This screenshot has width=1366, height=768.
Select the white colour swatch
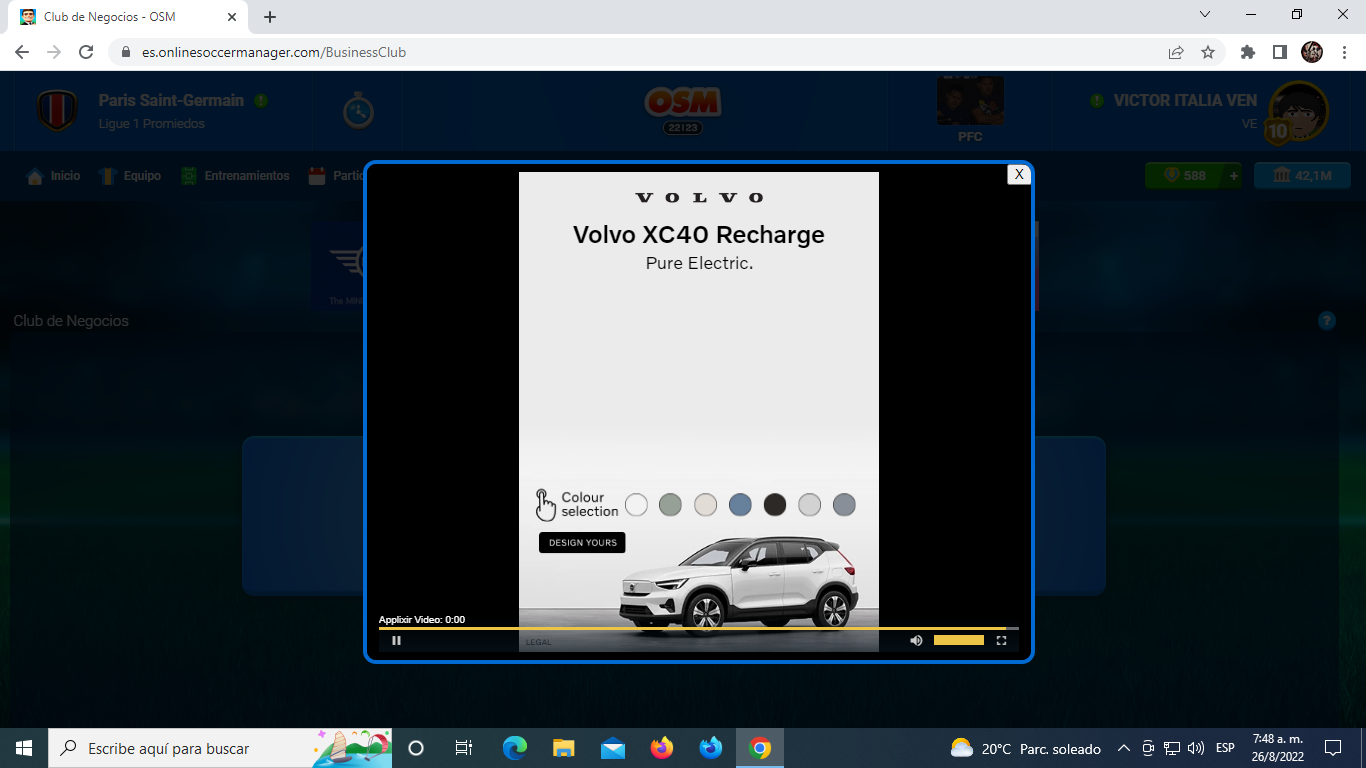click(x=636, y=505)
